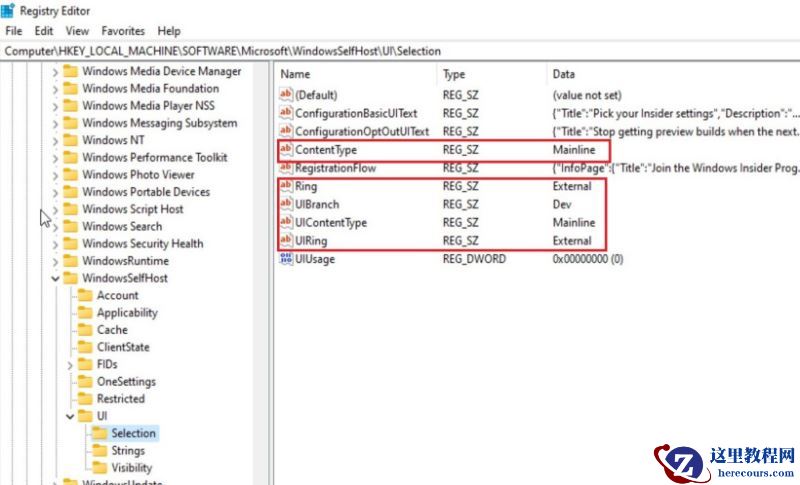Select the Restricted folder icon

click(85, 399)
